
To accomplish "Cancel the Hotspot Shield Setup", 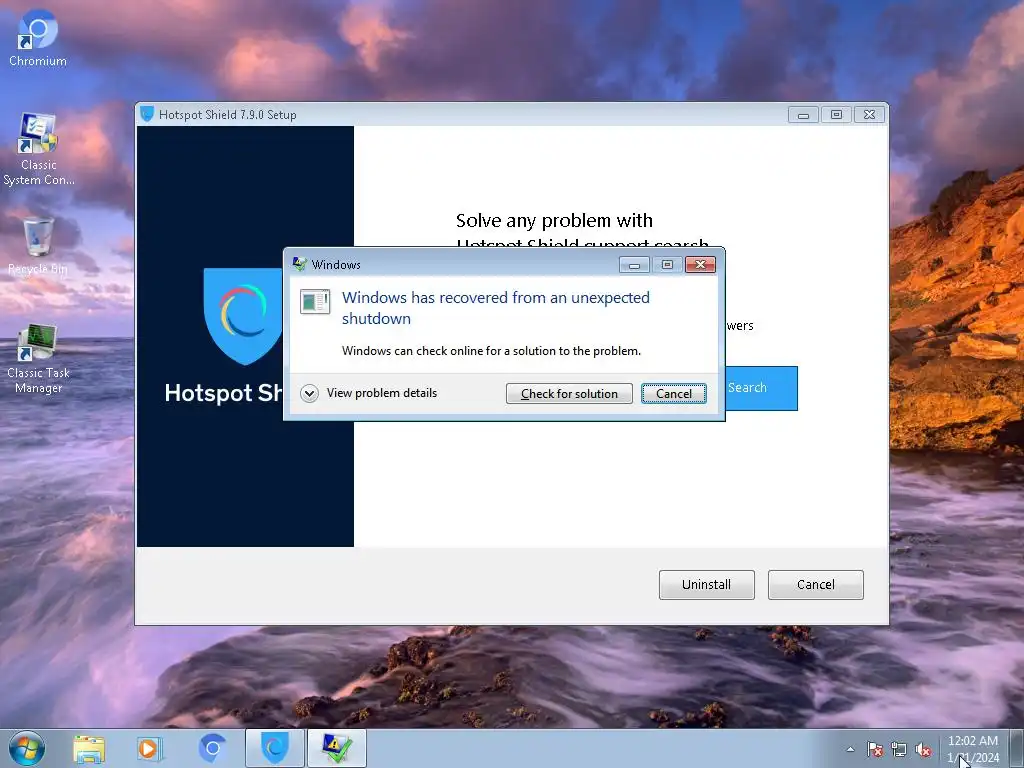I will coord(816,584).
